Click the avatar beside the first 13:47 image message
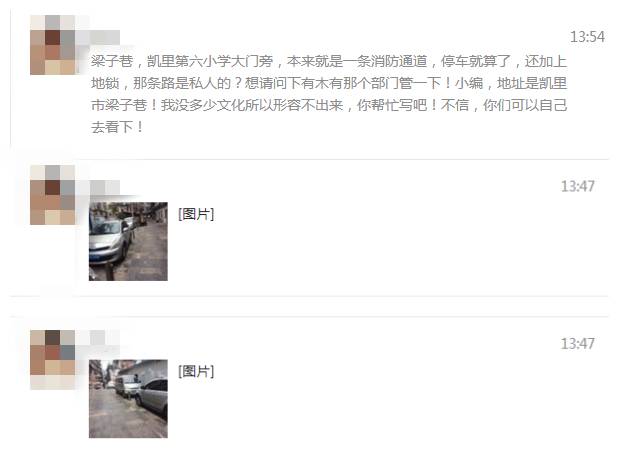The image size is (619, 461). [x=53, y=195]
